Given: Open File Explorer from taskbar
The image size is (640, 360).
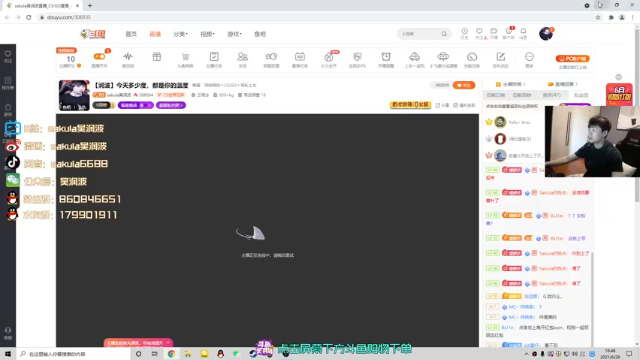Looking at the screenshot, I should tap(187, 354).
